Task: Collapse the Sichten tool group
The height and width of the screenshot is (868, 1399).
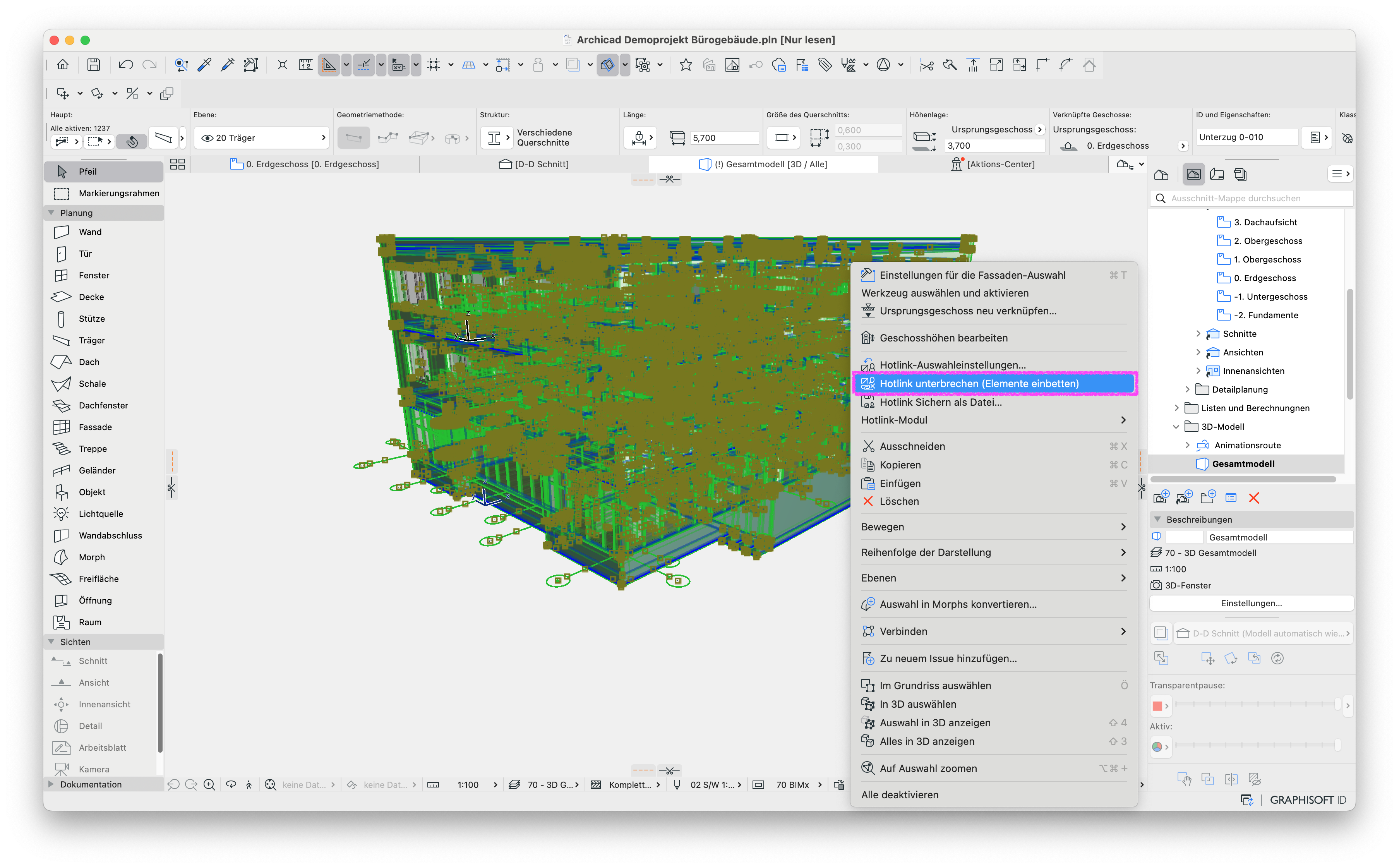Action: coord(51,642)
